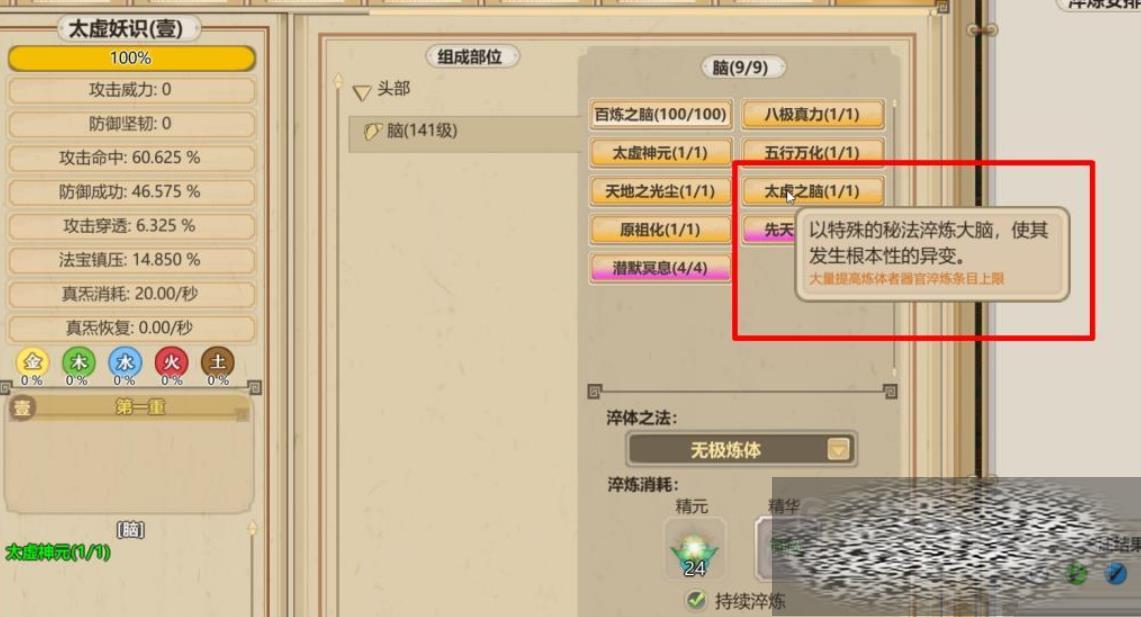
Task: Open the 无极炼体 dropdown
Action: tap(740, 450)
